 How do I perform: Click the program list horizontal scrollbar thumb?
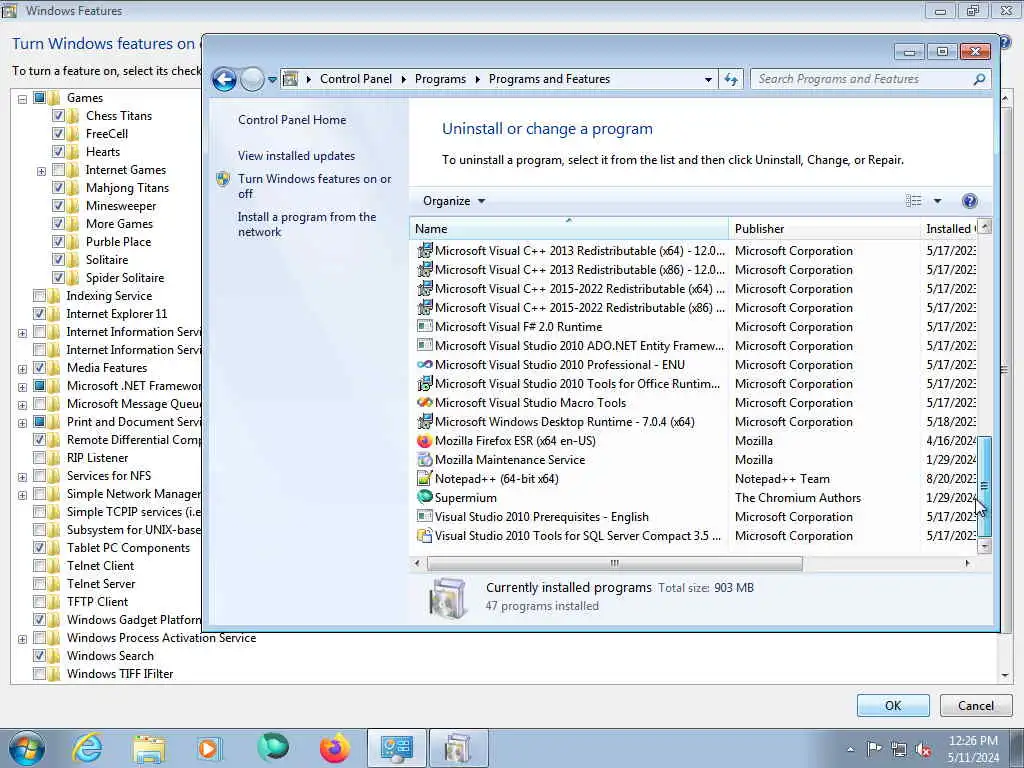614,563
